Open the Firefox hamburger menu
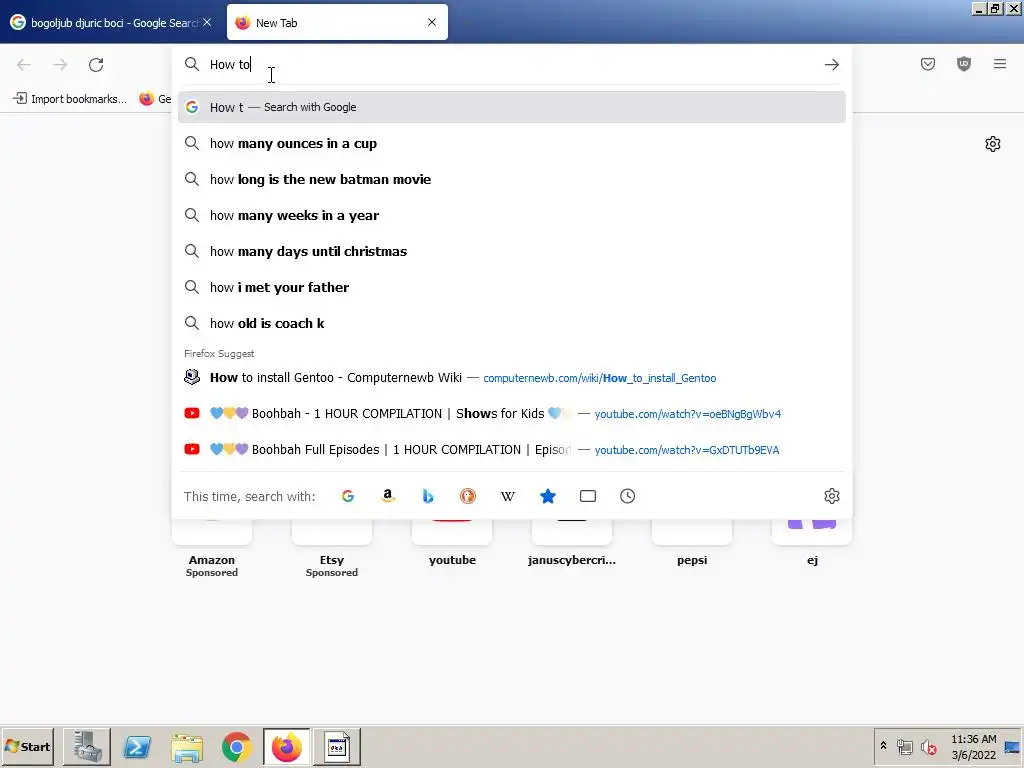Image resolution: width=1024 pixels, height=768 pixels. 1000,64
